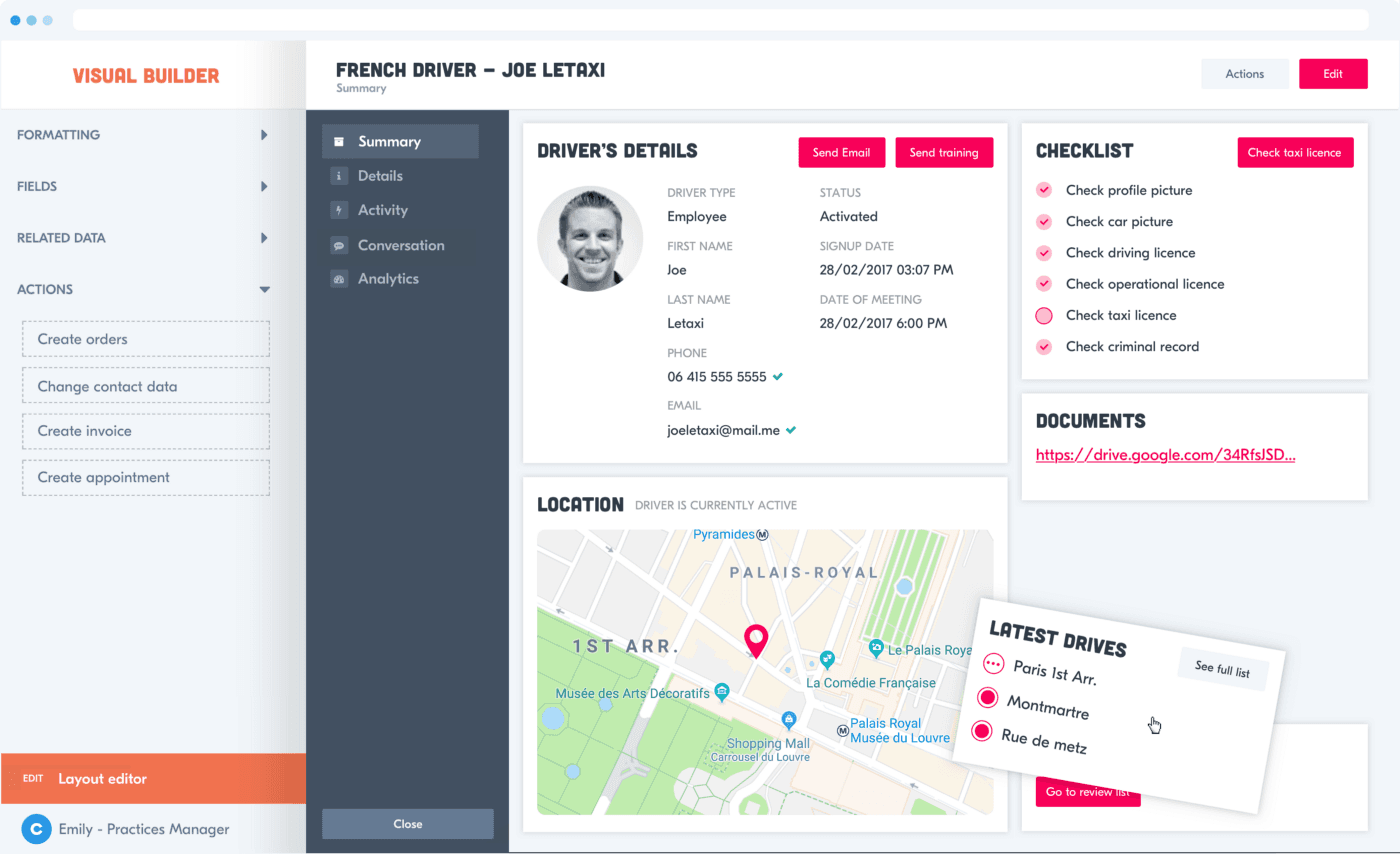Click Palais Royal Musée du Louvre metro icon
This screenshot has height=854, width=1400.
click(x=842, y=731)
